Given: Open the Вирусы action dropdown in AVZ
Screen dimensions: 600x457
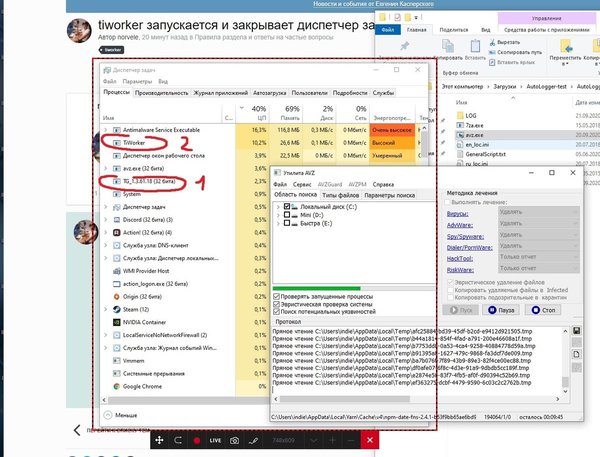Looking at the screenshot, I should [539, 212].
